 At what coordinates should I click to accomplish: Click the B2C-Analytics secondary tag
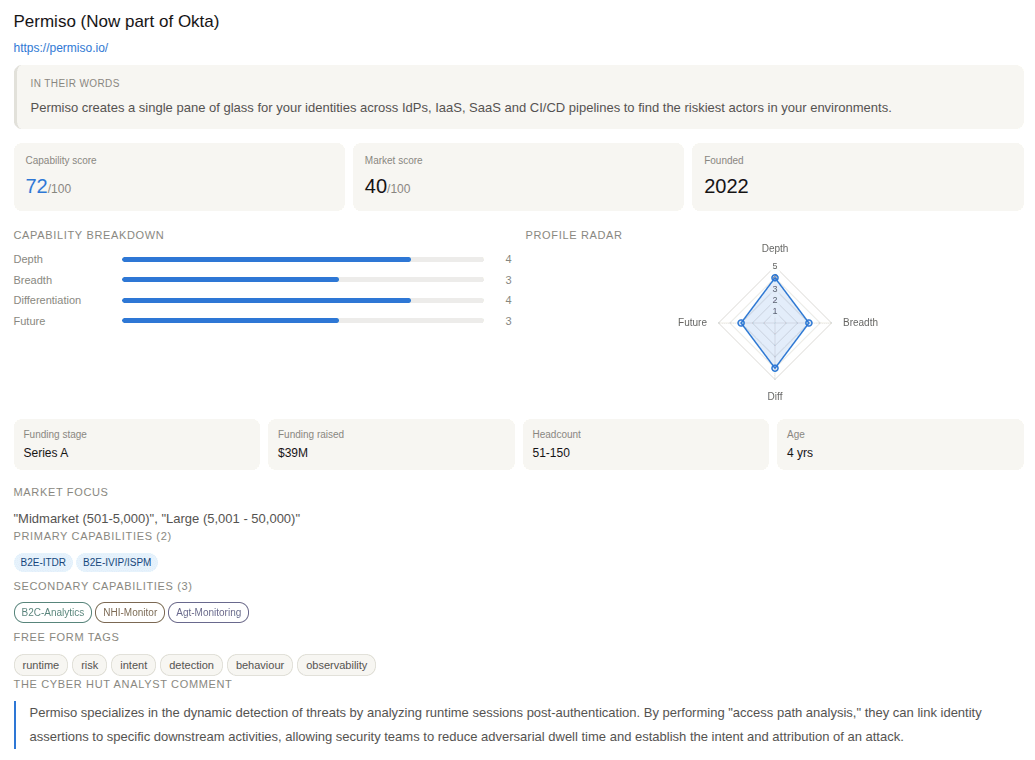53,613
